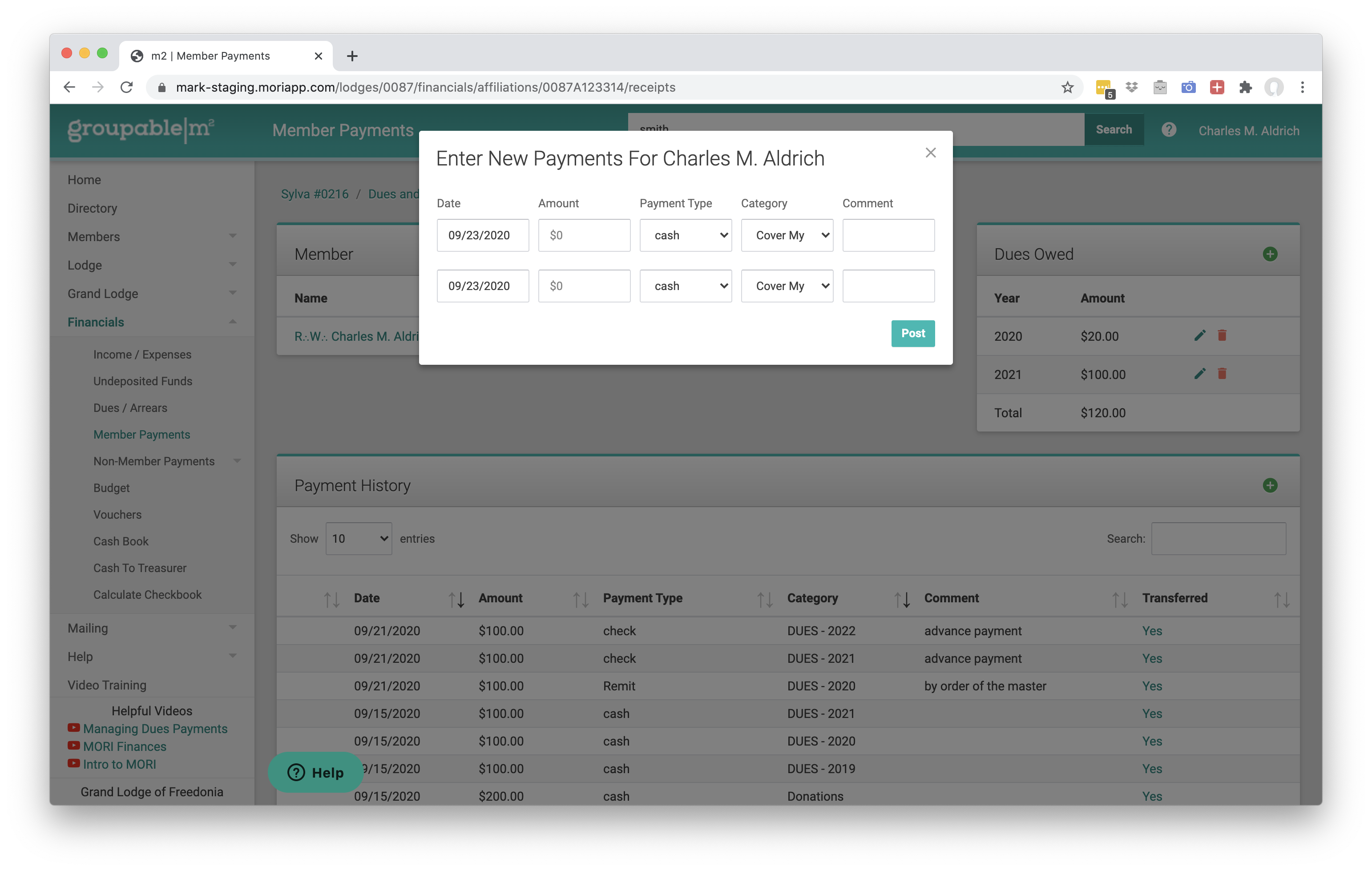The width and height of the screenshot is (1372, 871).
Task: Open a new browser tab
Action: pos(352,56)
